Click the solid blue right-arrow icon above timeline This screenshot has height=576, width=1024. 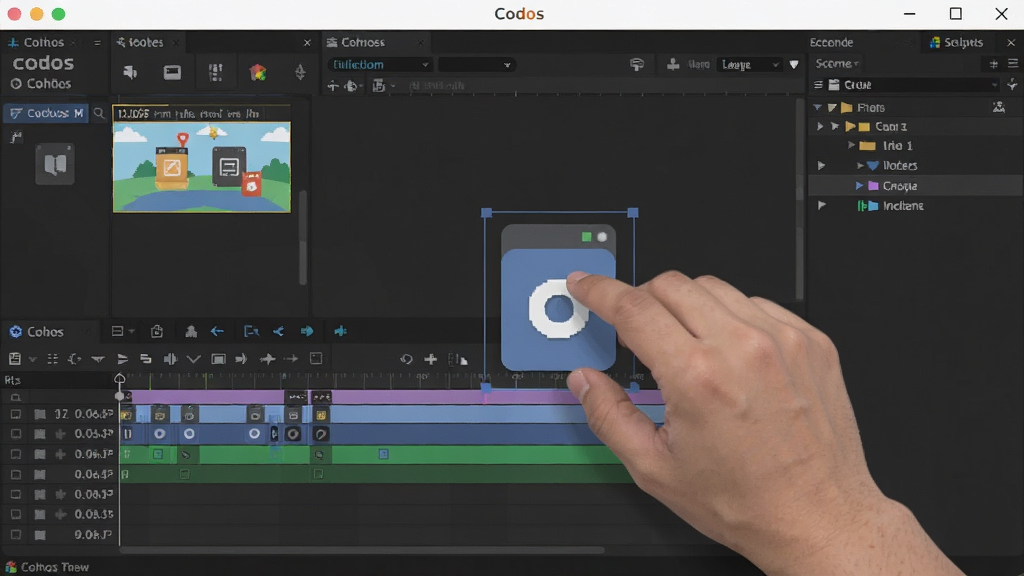pyautogui.click(x=307, y=331)
